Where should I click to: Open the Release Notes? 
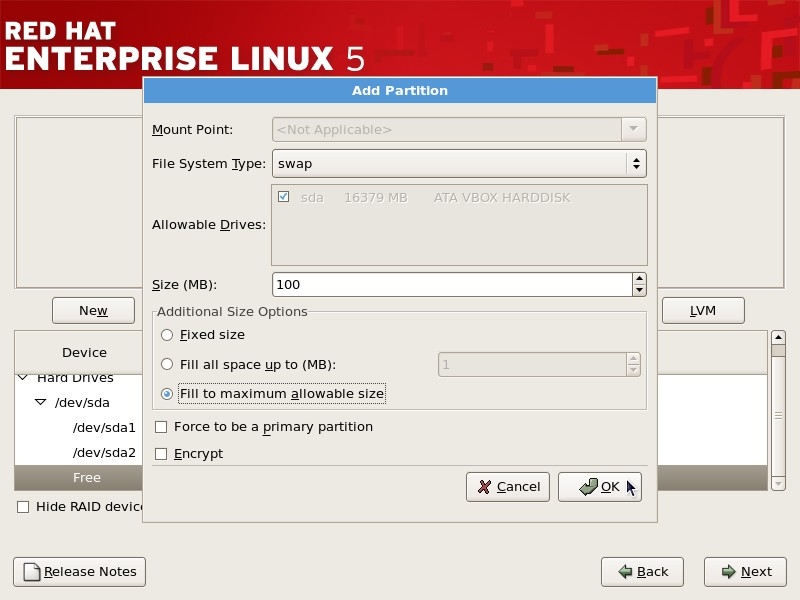tap(80, 572)
